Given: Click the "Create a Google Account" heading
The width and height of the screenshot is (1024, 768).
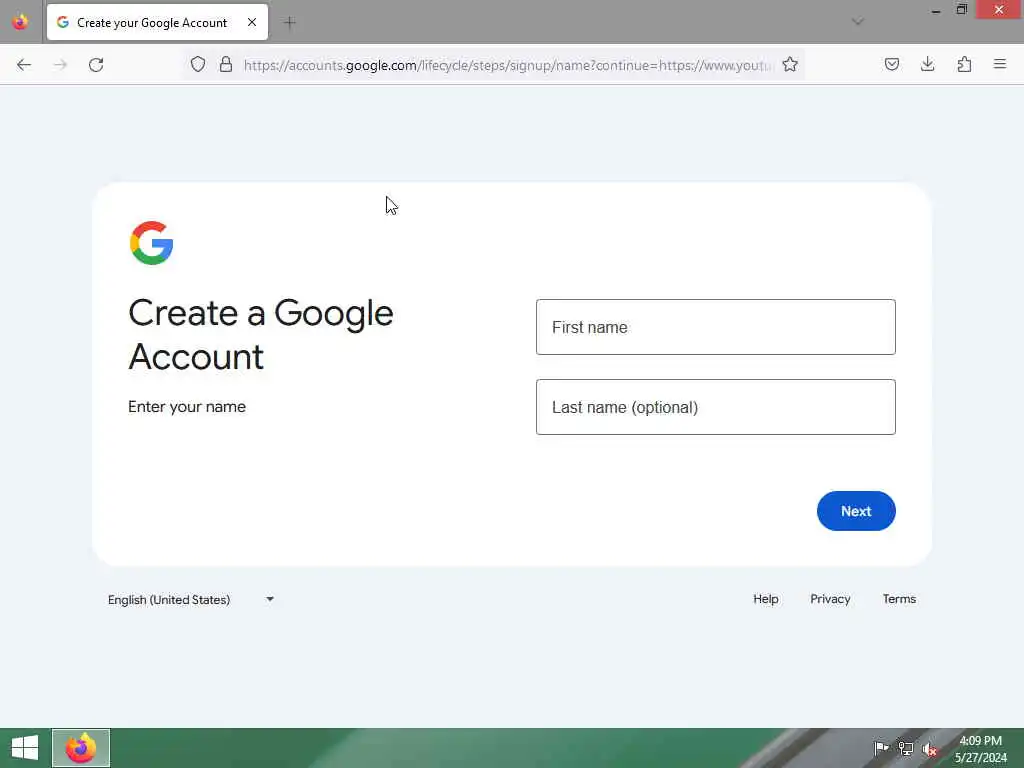Looking at the screenshot, I should (x=261, y=334).
